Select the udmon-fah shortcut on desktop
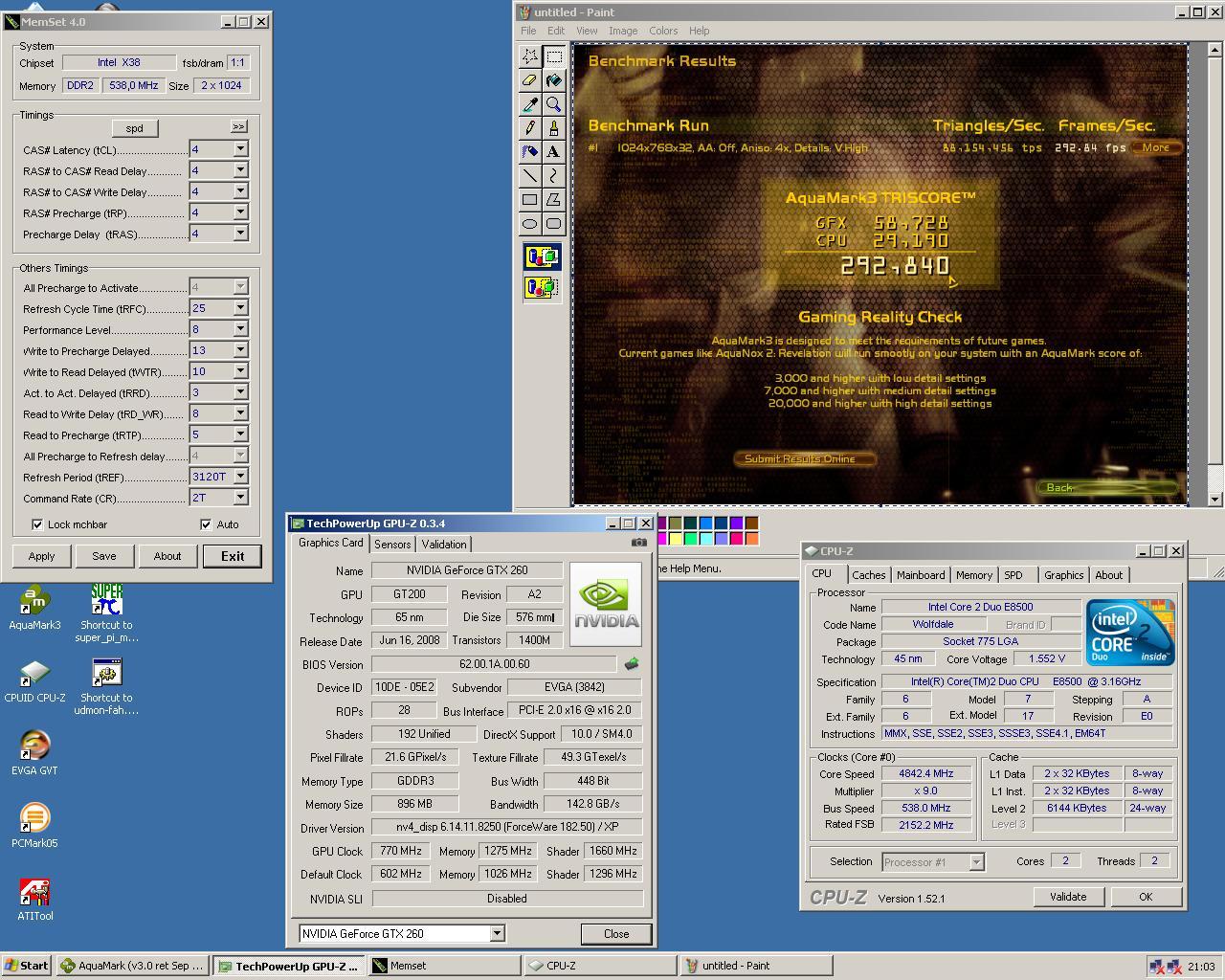 click(x=106, y=686)
